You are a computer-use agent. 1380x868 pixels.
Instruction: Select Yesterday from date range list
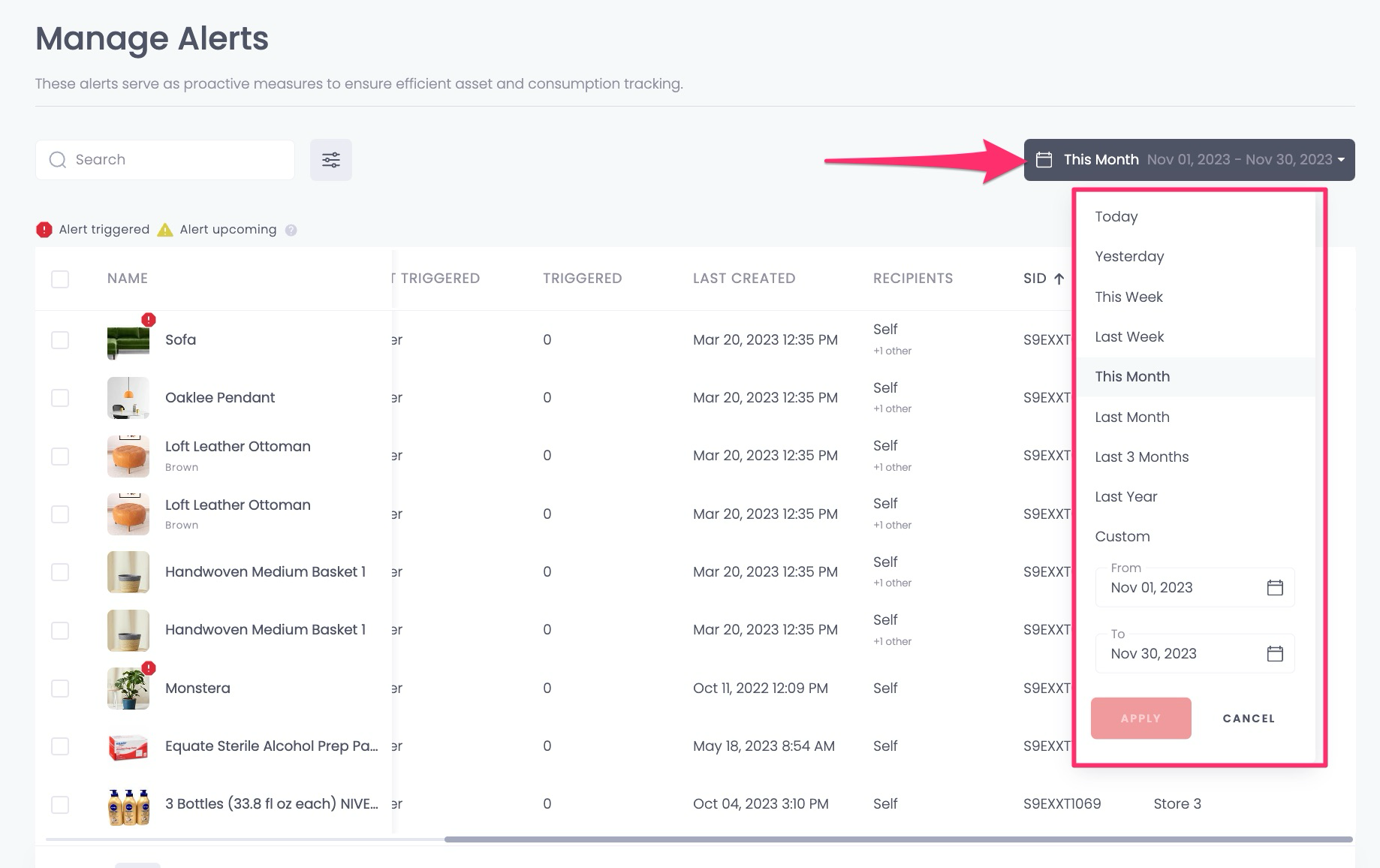coord(1197,257)
